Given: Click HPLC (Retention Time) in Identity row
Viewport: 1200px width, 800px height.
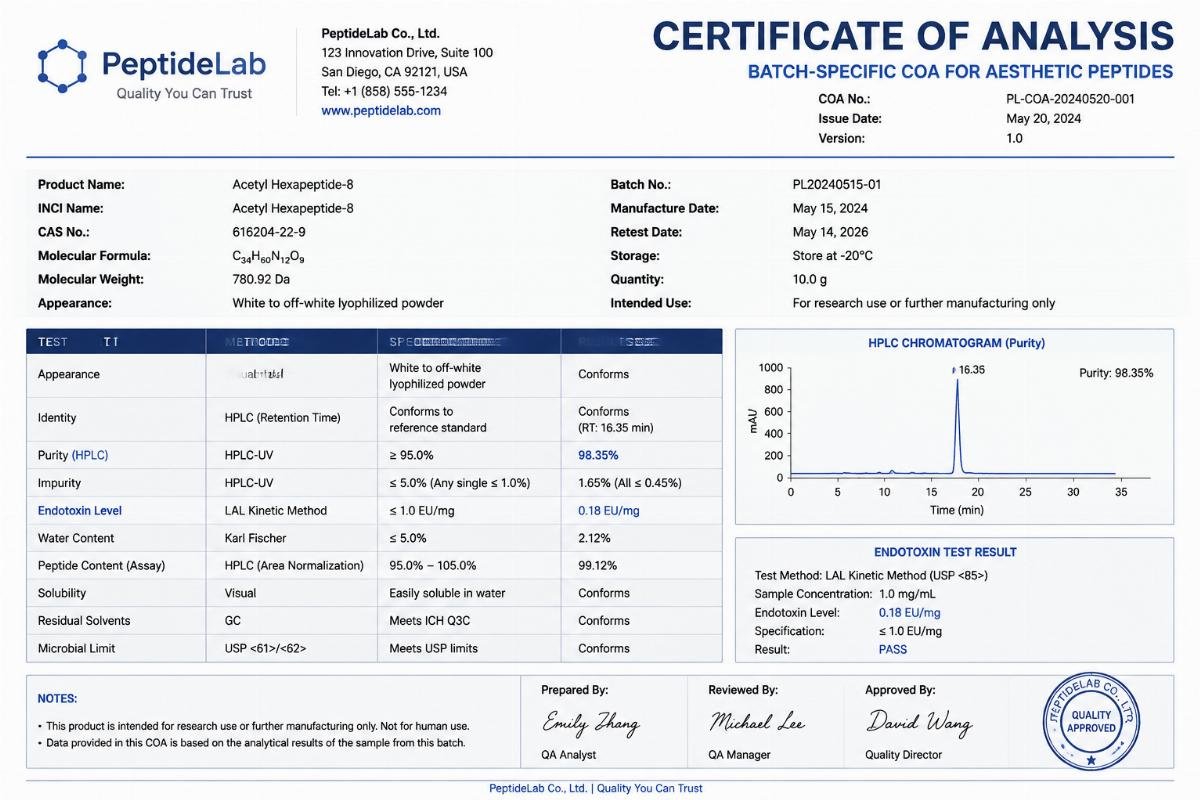Looking at the screenshot, I should coord(283,418).
